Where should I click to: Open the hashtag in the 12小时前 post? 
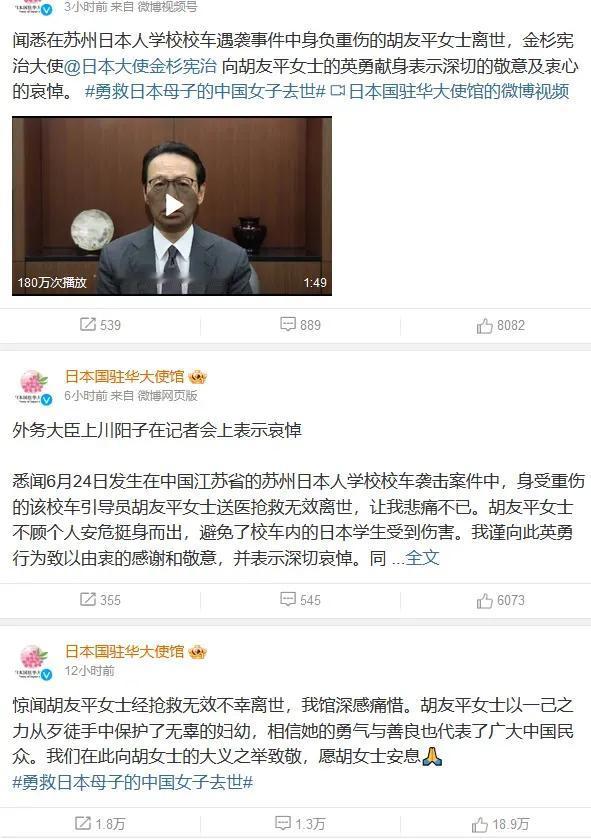[133, 782]
